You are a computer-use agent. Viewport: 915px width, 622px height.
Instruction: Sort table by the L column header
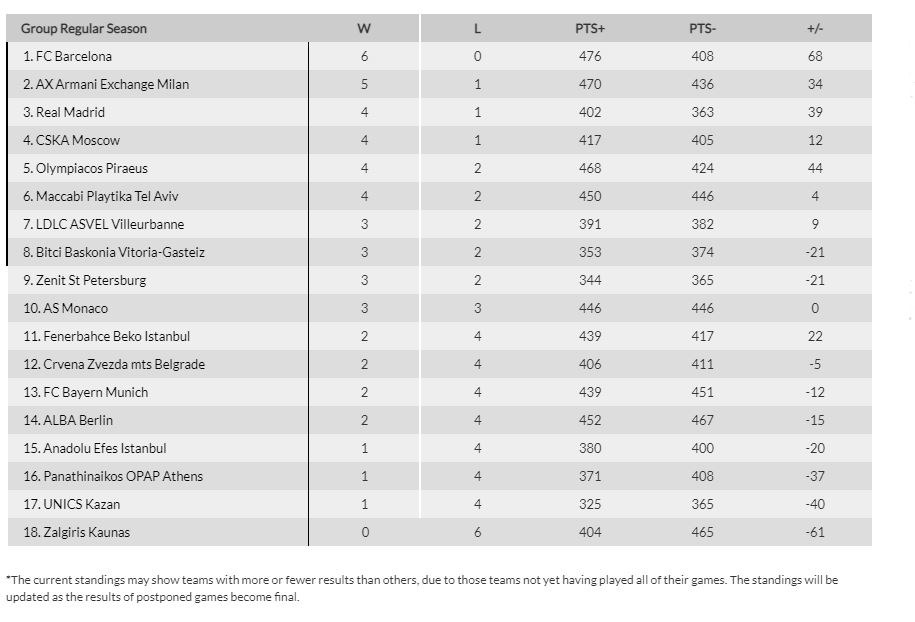pos(478,28)
